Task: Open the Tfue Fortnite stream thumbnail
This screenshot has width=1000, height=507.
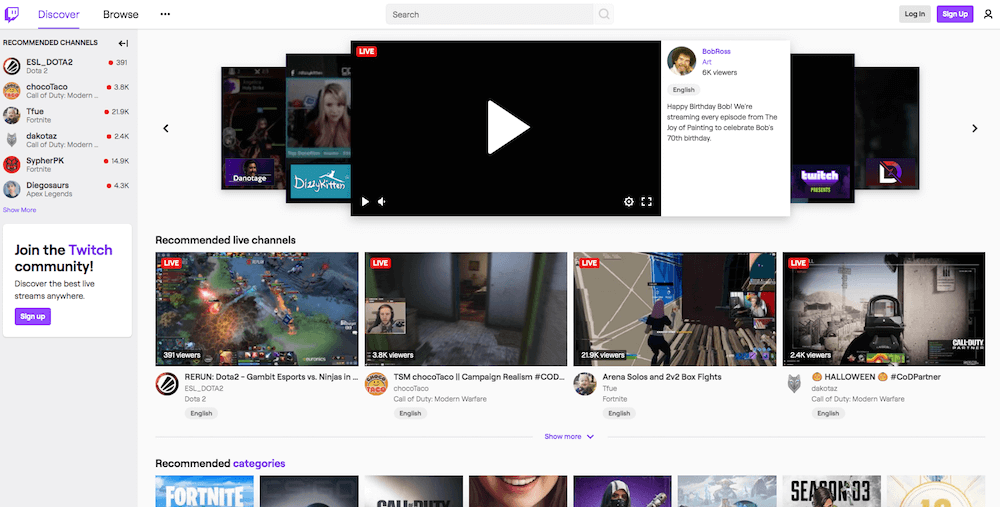Action: [675, 309]
